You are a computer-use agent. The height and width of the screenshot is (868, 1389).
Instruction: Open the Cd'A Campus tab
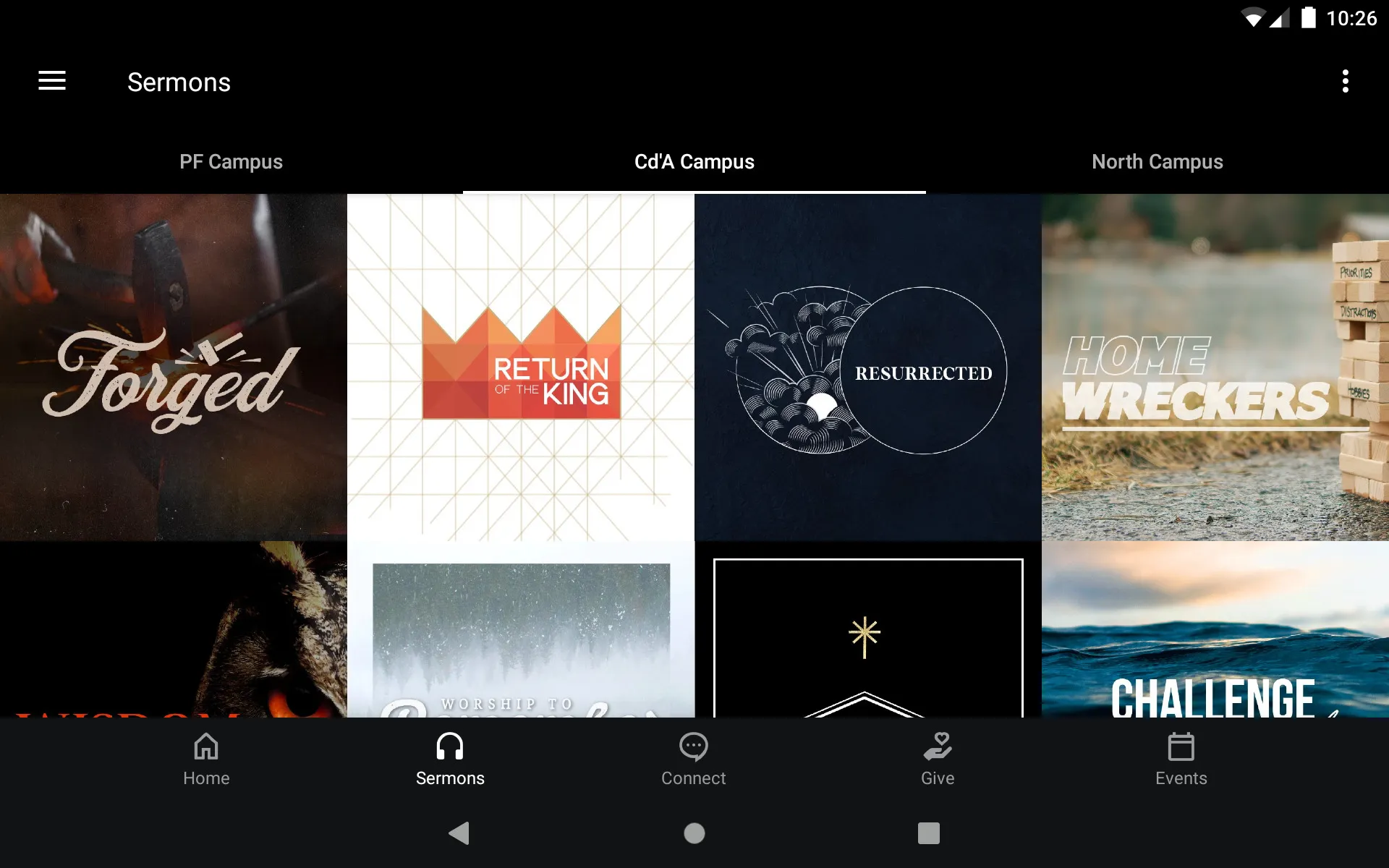click(694, 162)
